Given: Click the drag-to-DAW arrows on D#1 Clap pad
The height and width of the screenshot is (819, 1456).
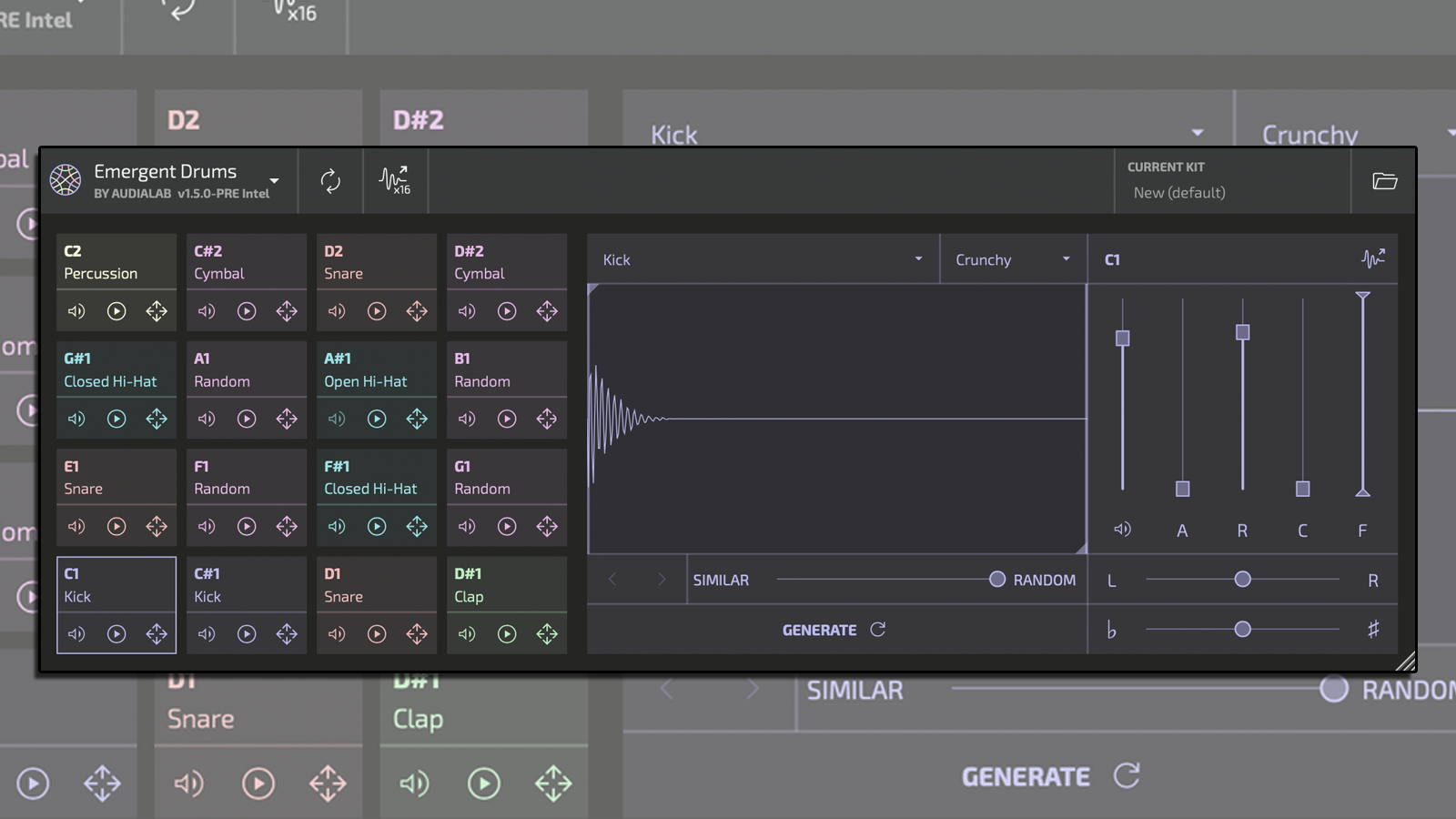Looking at the screenshot, I should (x=547, y=634).
